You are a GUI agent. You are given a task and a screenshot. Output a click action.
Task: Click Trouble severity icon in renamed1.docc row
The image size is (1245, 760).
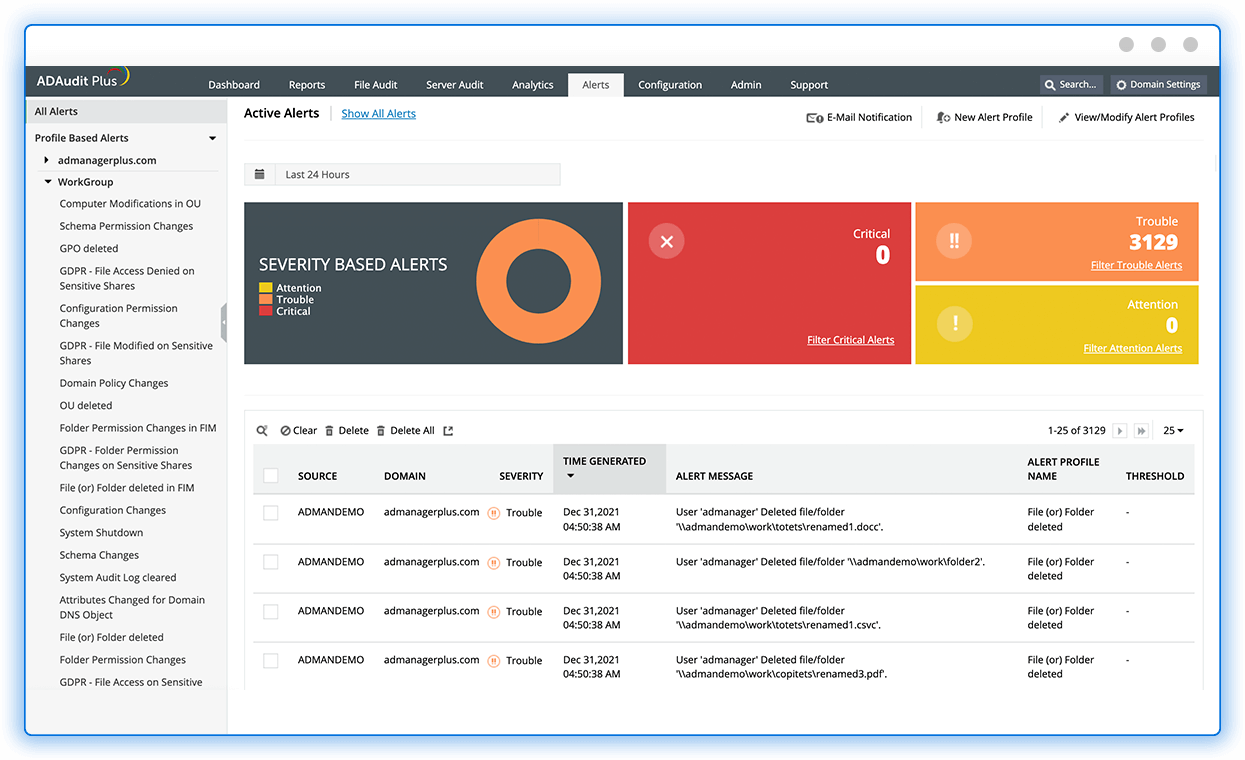(493, 513)
